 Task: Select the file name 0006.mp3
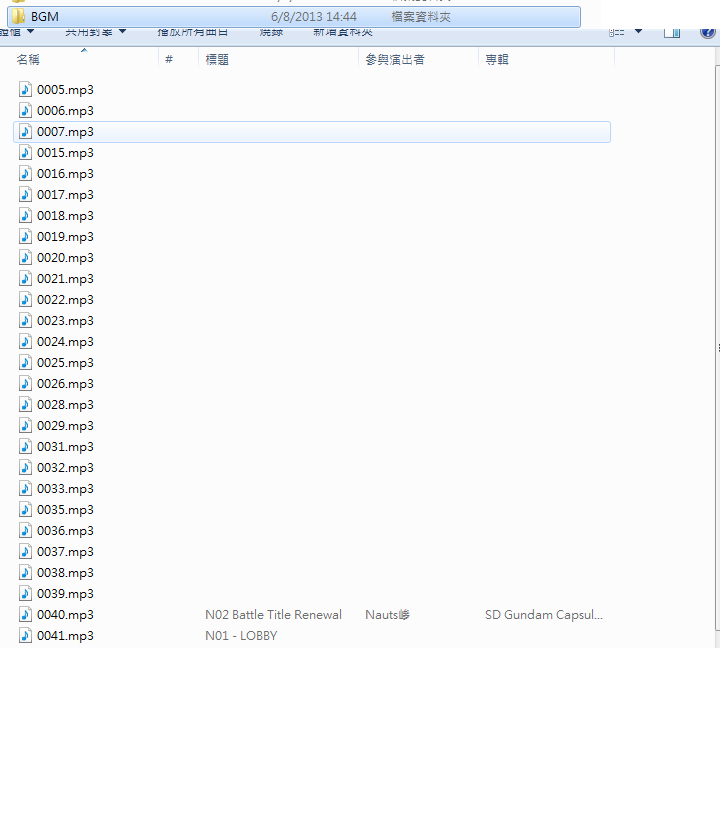[x=65, y=111]
